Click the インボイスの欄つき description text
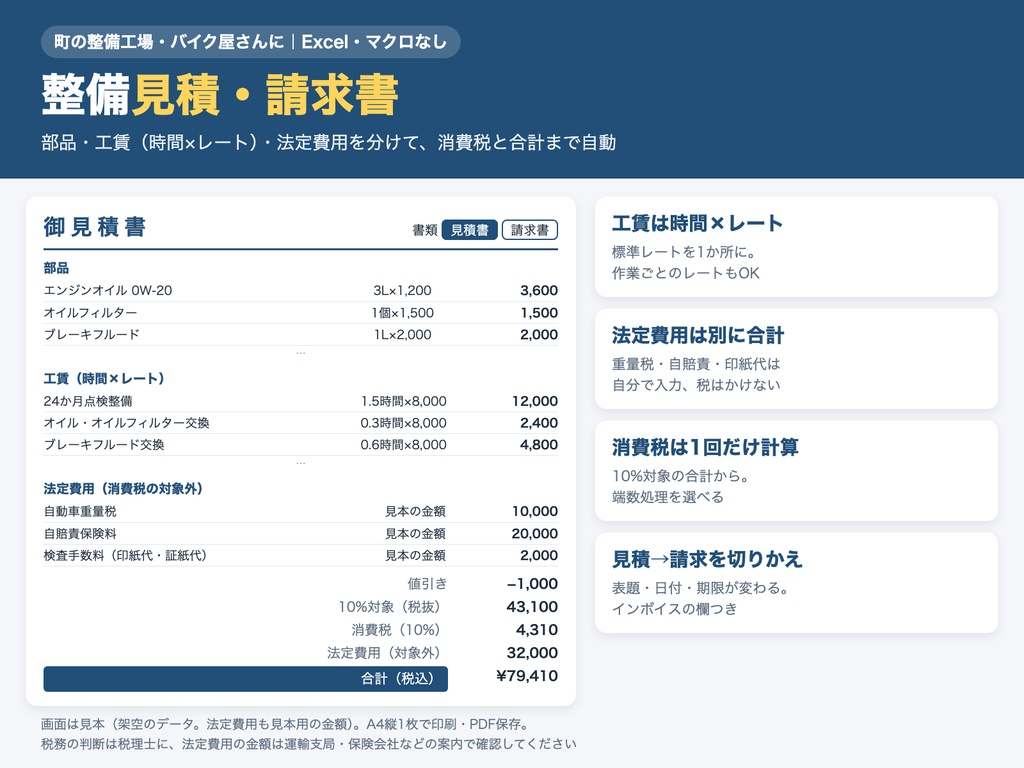 675,609
